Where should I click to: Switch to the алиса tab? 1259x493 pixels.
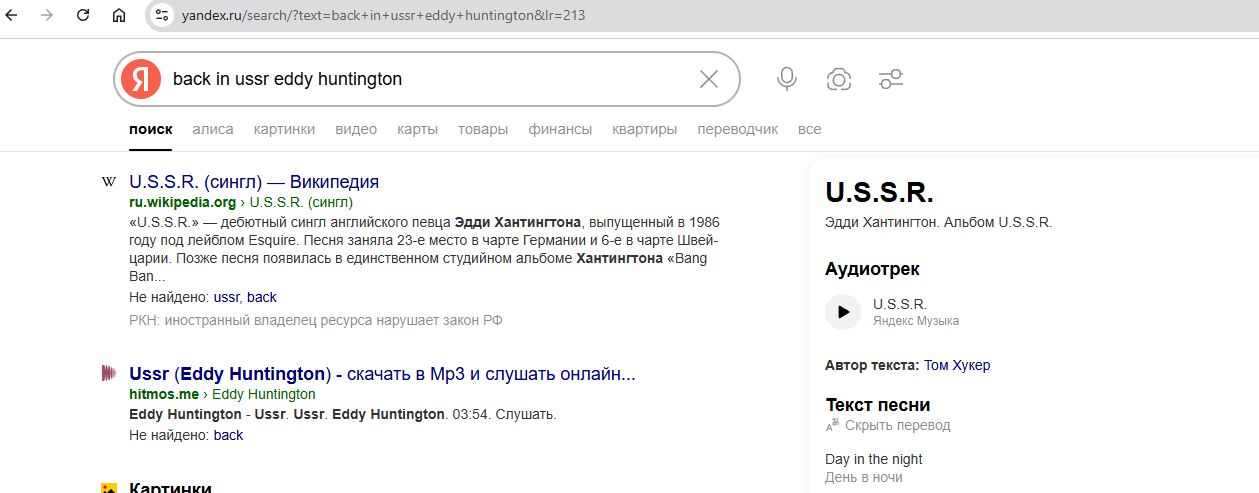(213, 129)
